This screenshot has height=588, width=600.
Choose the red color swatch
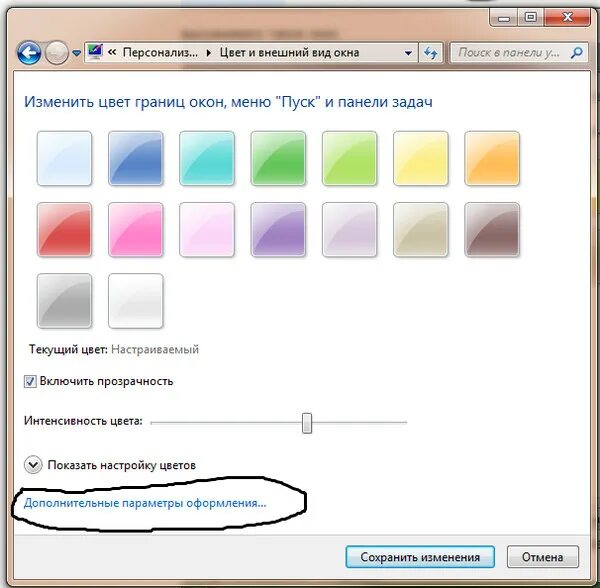[x=64, y=230]
